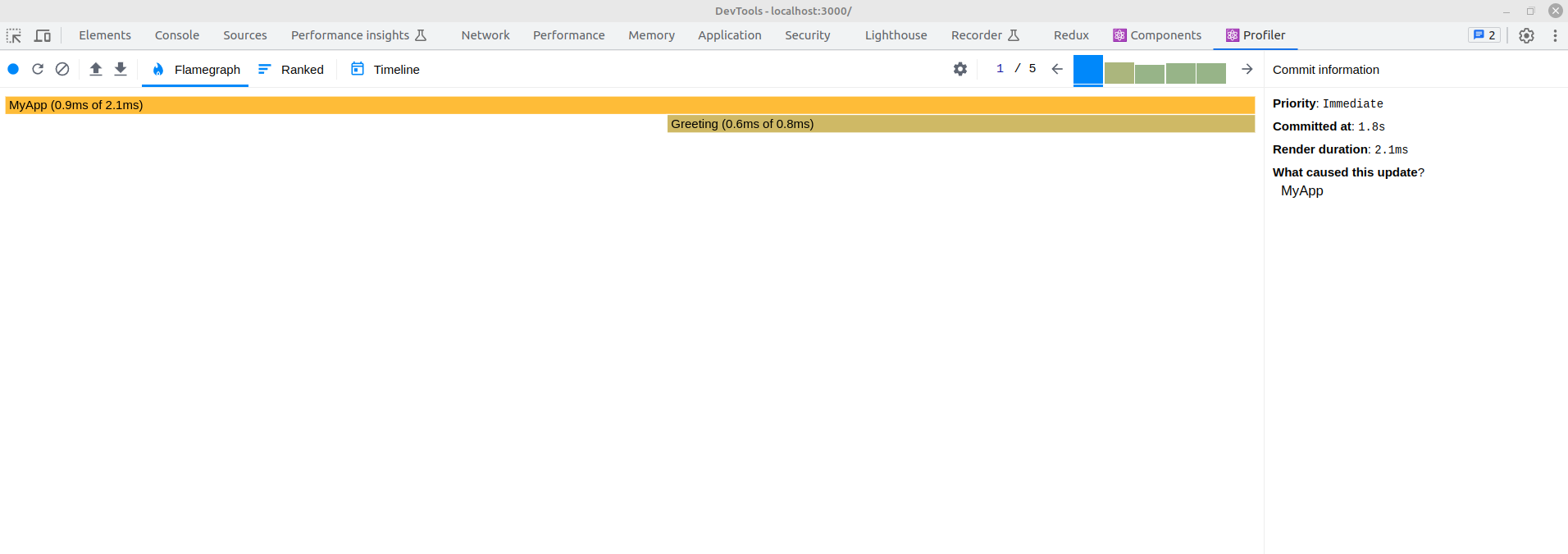Open Profiler settings gear
Viewport: 1568px width, 554px height.
960,69
